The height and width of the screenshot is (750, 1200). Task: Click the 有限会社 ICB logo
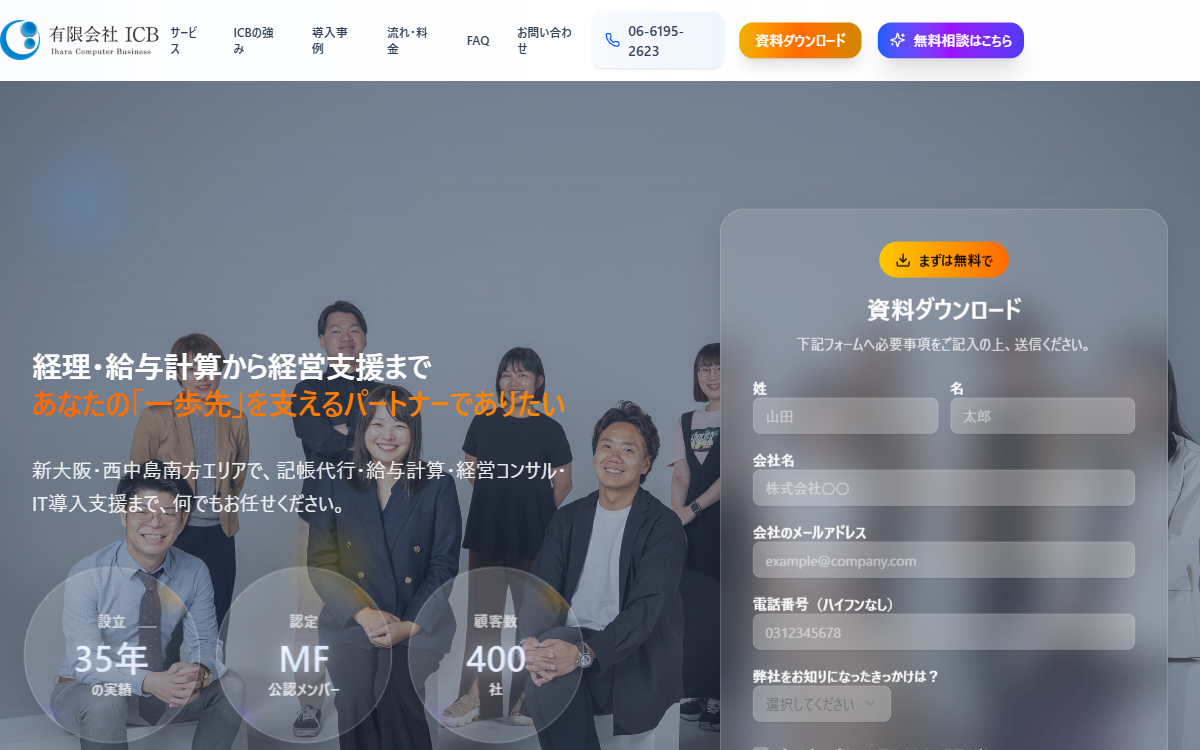click(80, 39)
